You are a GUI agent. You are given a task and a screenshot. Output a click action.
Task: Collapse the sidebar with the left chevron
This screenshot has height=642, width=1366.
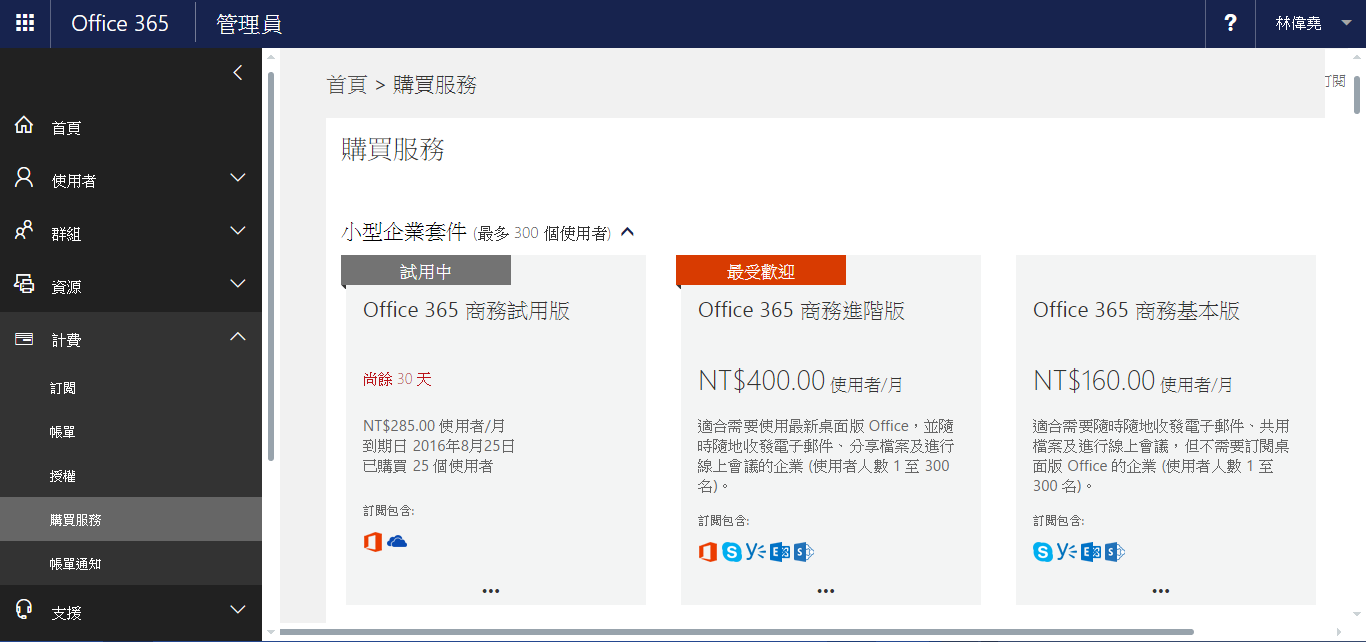(x=237, y=72)
